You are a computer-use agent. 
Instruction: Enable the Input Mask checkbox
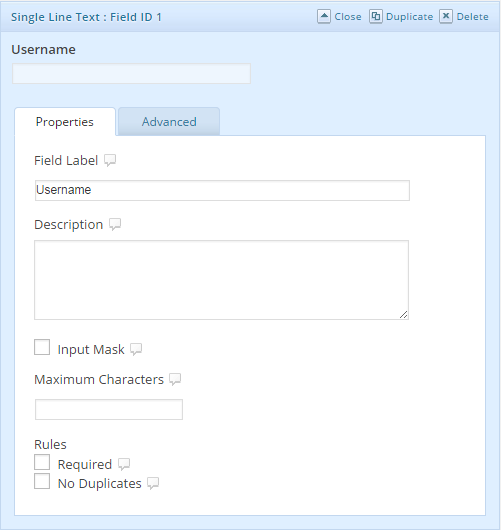42,347
